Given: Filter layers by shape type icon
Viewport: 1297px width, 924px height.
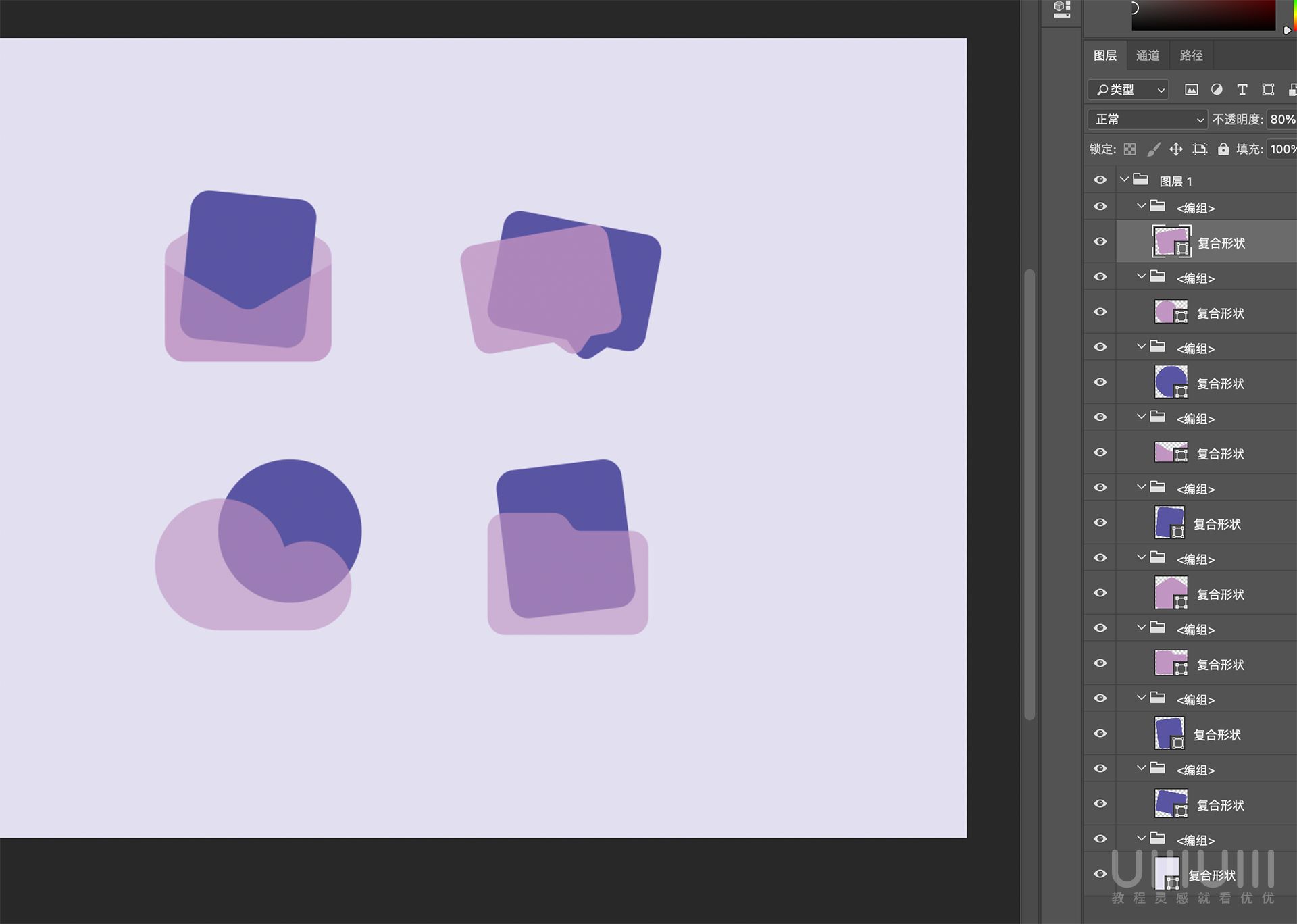Looking at the screenshot, I should (1268, 89).
